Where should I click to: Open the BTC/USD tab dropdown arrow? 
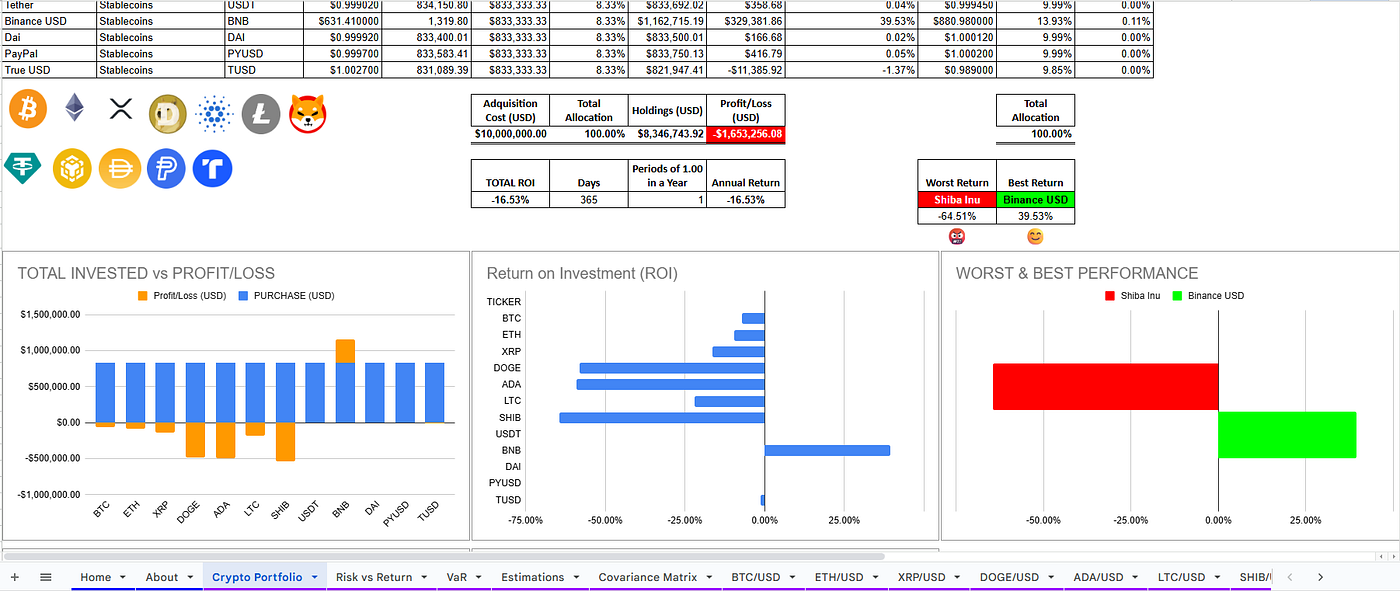click(x=790, y=578)
